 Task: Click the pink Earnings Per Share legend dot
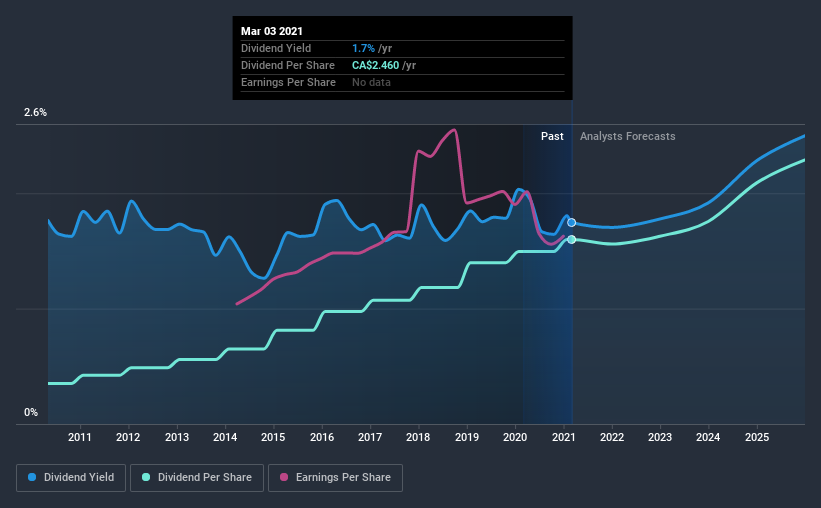click(x=284, y=477)
